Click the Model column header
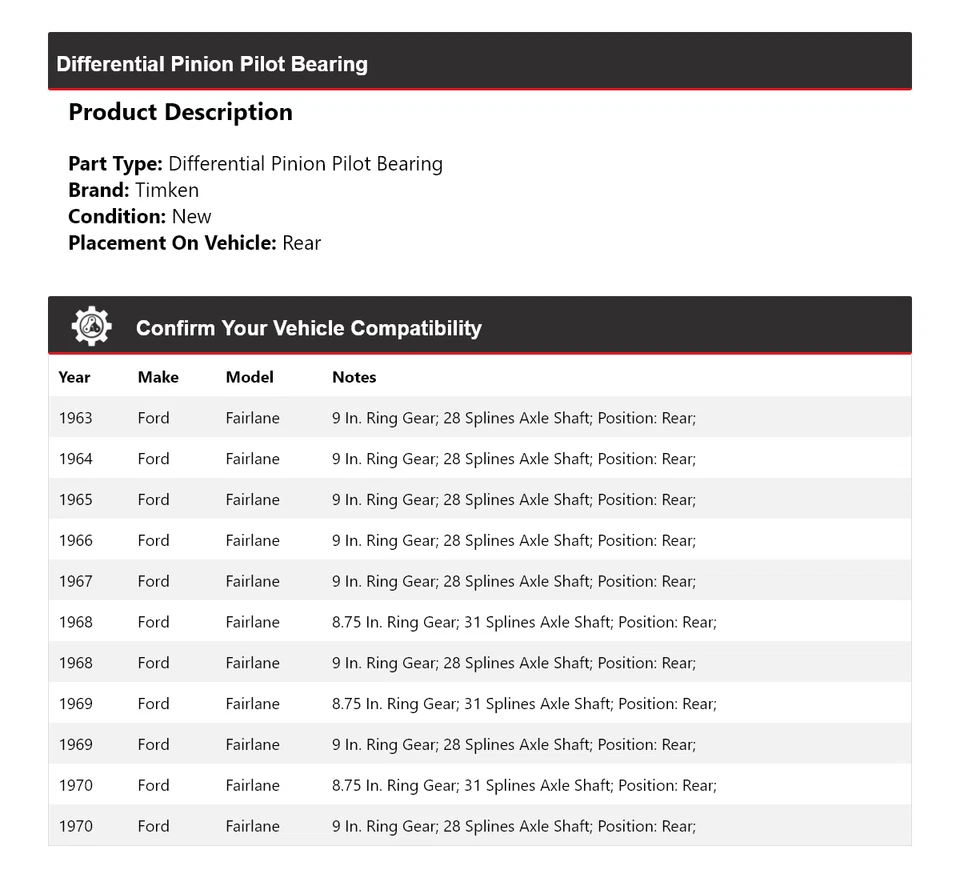The image size is (960, 878). click(x=249, y=377)
